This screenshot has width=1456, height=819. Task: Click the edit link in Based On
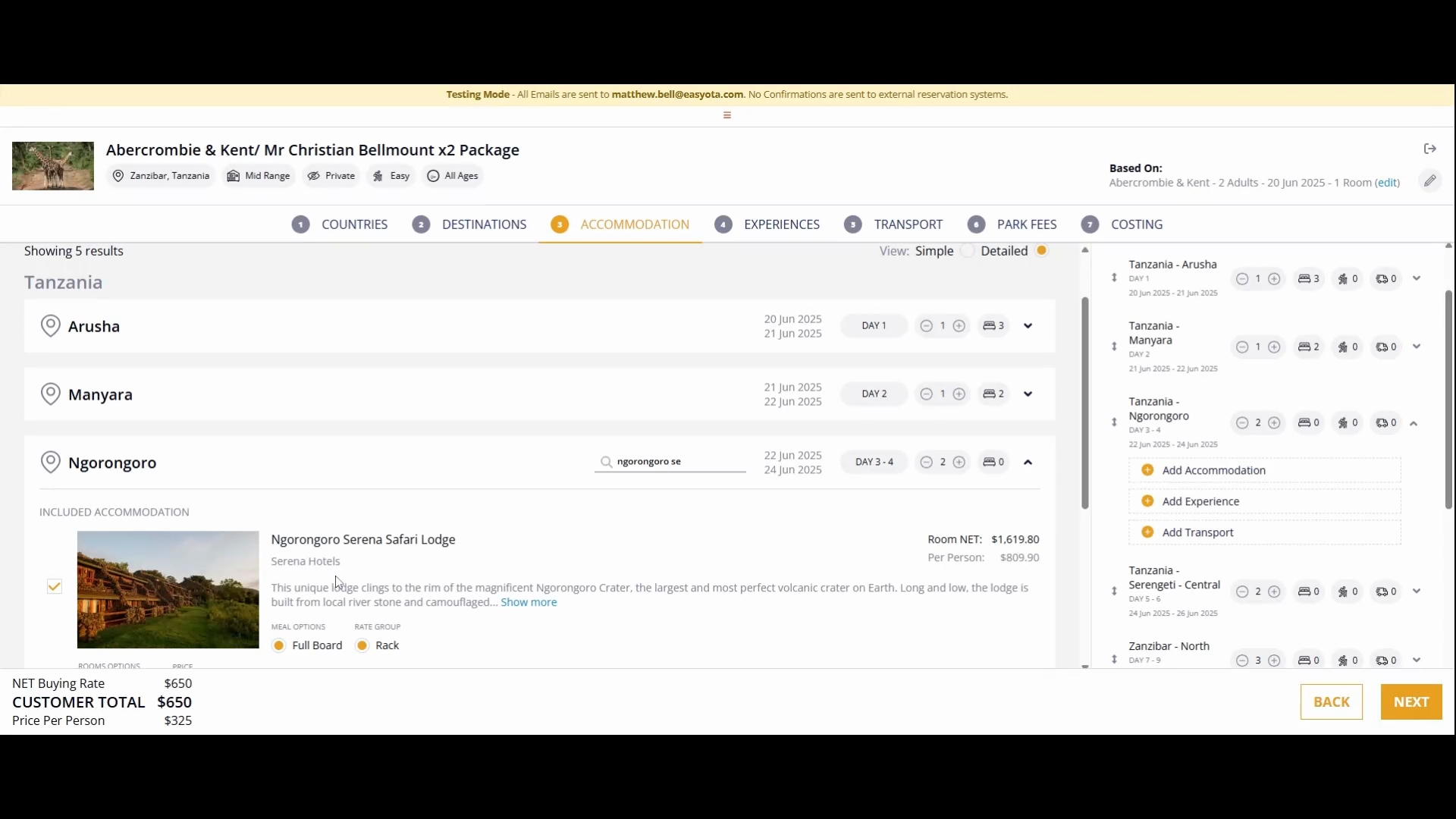1387,183
